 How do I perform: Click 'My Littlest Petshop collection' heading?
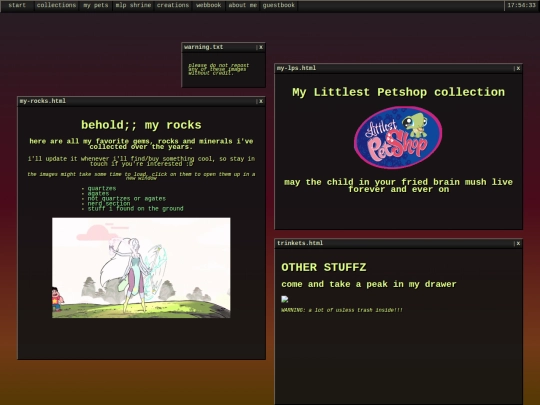pyautogui.click(x=398, y=92)
